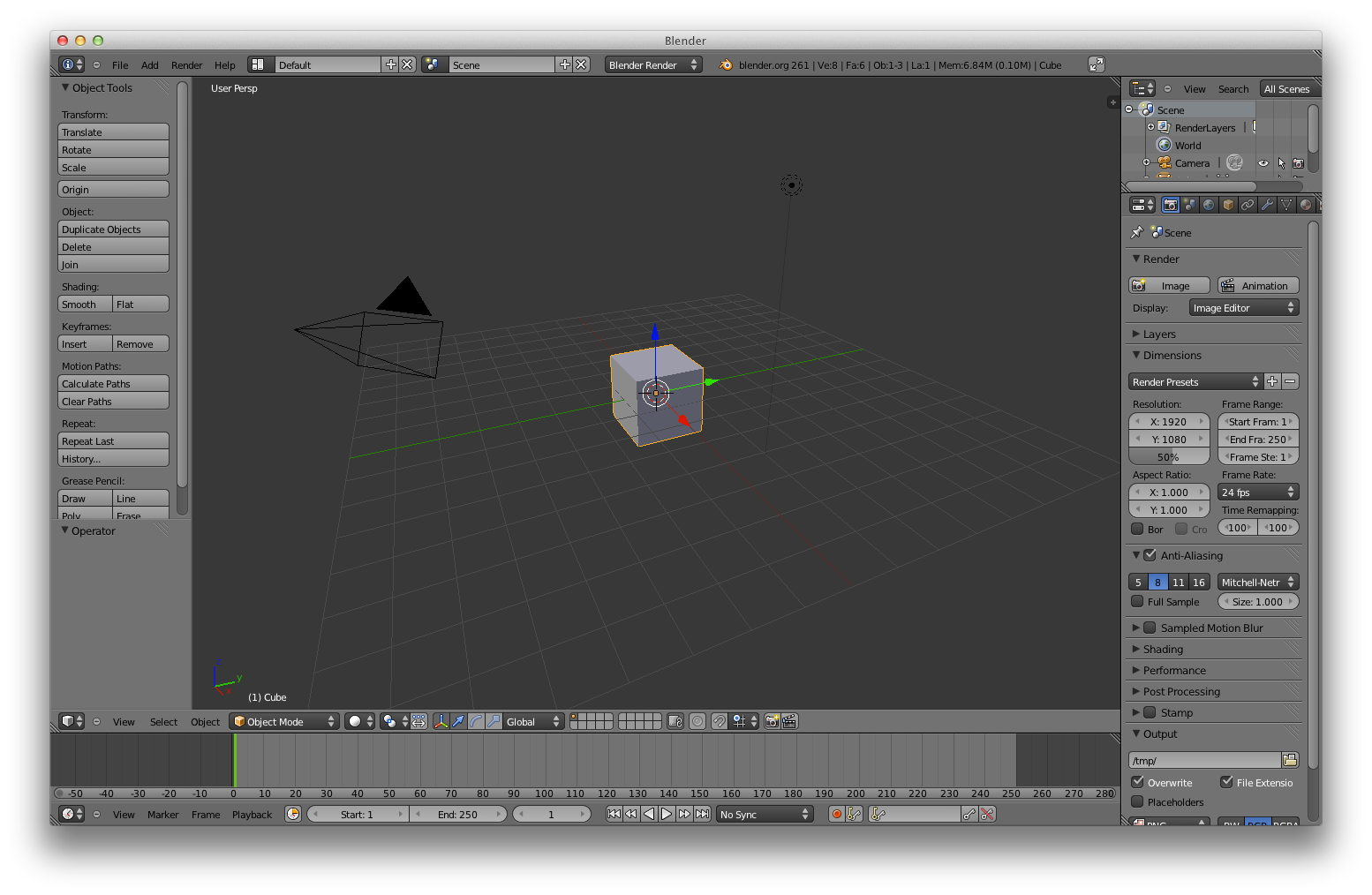
Task: Jump to the first frame in timeline
Action: pyautogui.click(x=614, y=814)
